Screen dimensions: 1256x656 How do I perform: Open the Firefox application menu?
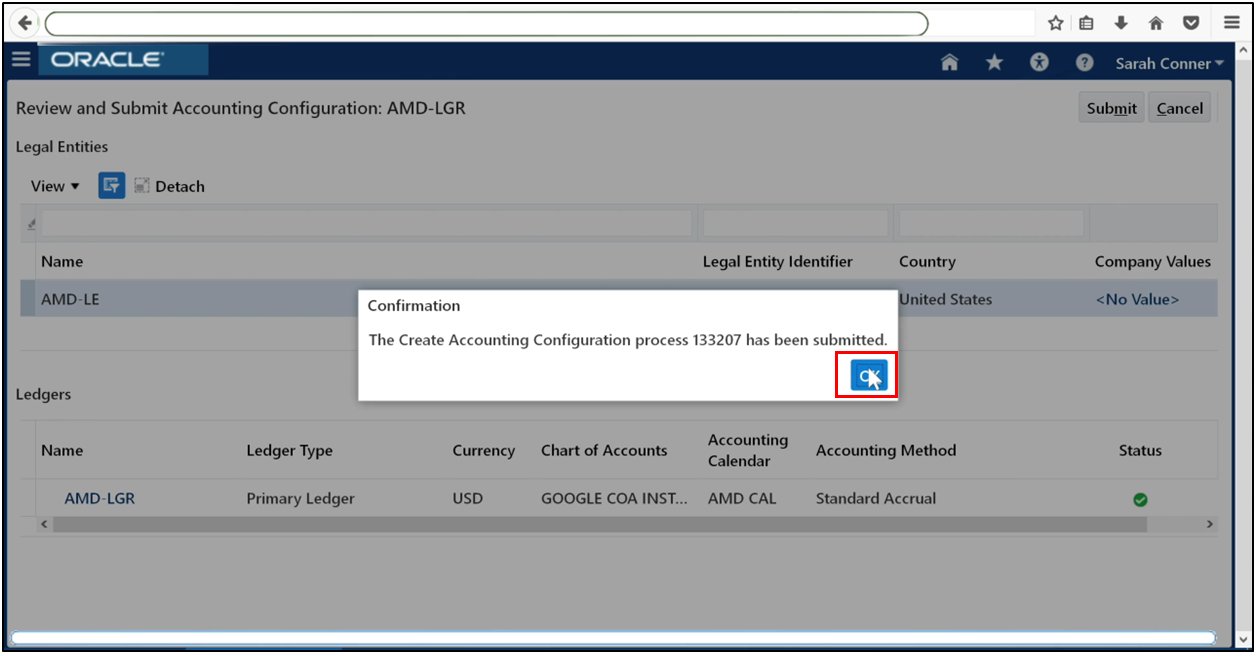tap(1231, 21)
